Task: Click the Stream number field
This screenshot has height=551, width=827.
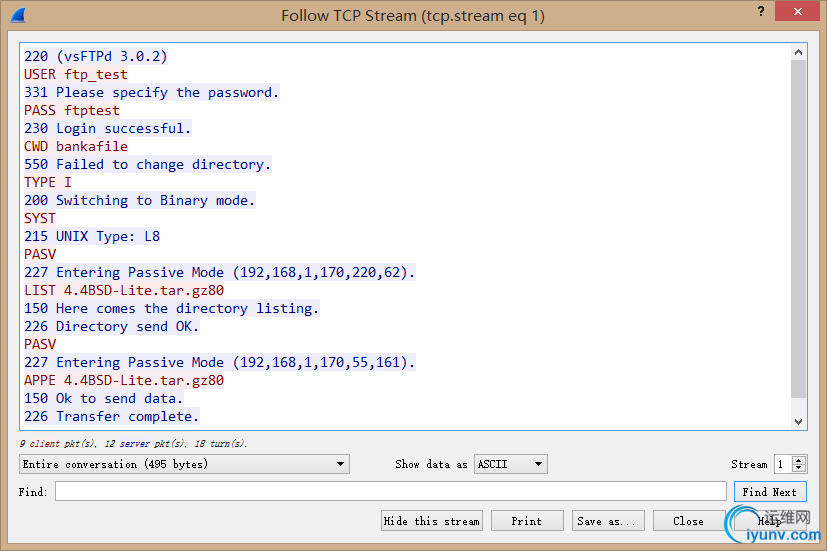Action: click(783, 464)
